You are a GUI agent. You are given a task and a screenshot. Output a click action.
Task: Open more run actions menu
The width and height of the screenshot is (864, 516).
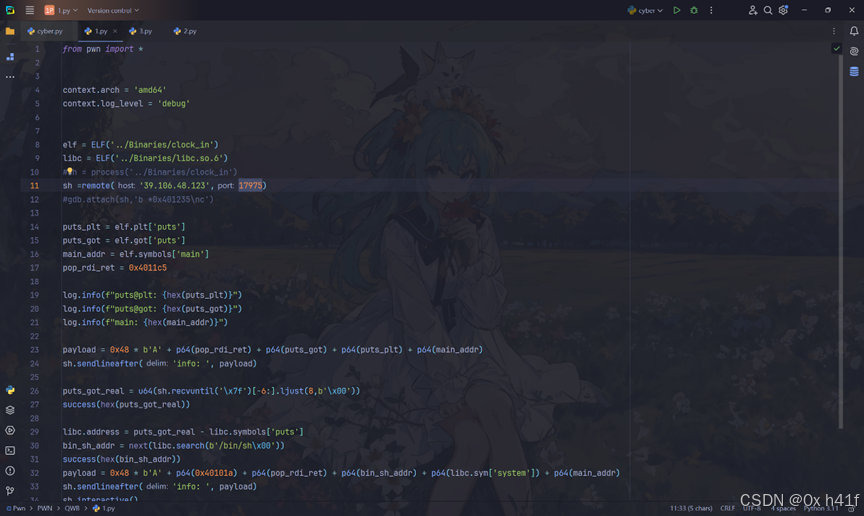click(x=711, y=10)
